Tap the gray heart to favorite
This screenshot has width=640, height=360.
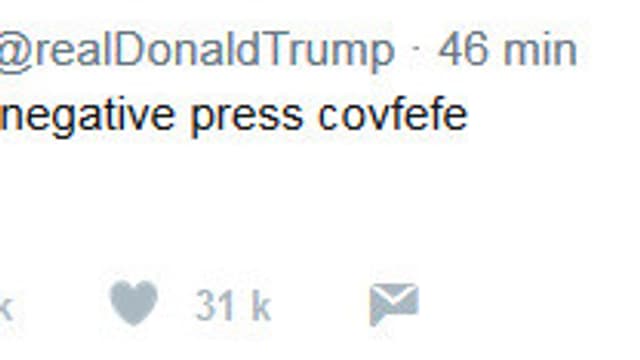pos(133,302)
